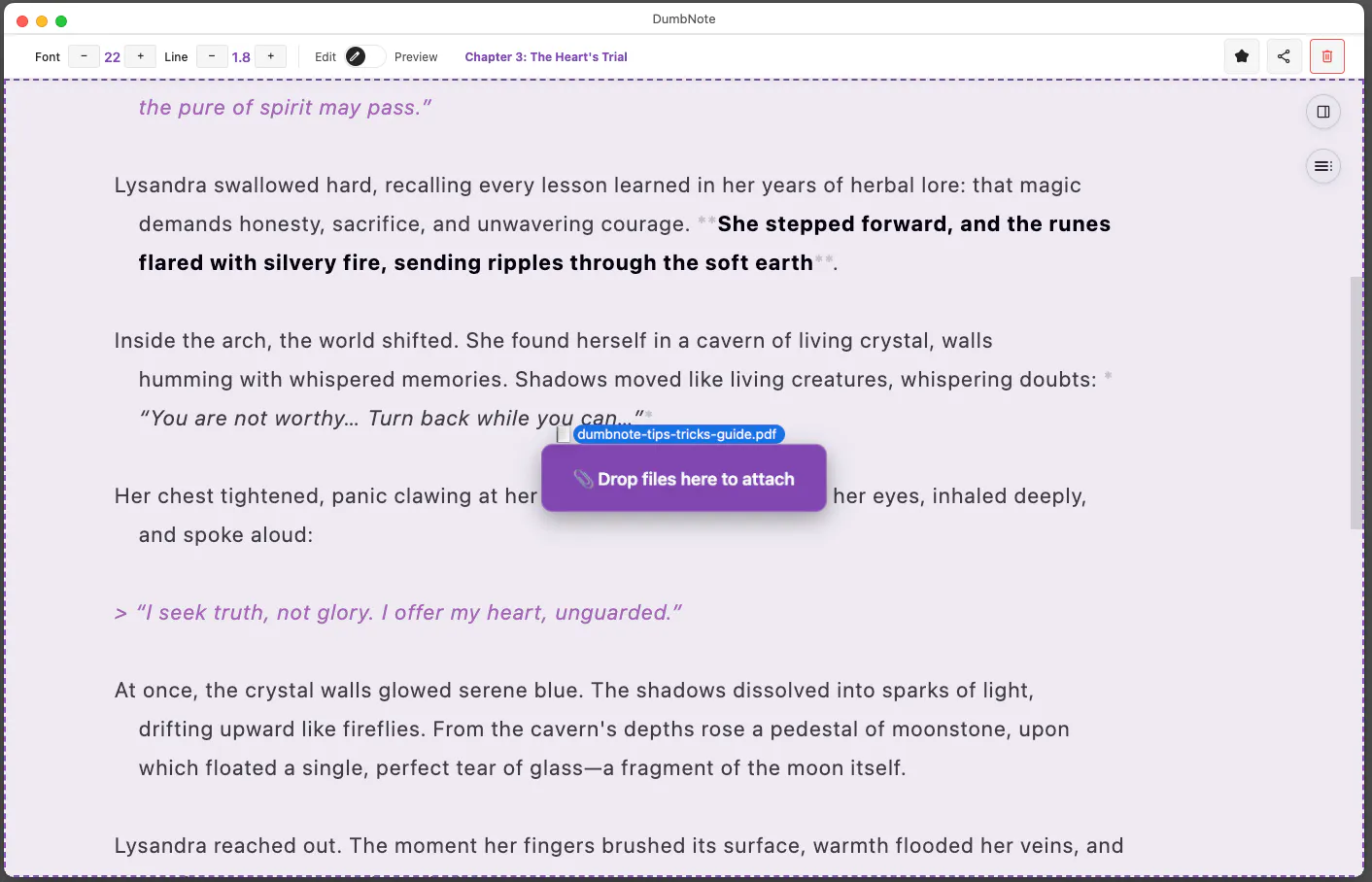Increase font size with plus button
Screen dimensions: 1372x882
coord(141,56)
